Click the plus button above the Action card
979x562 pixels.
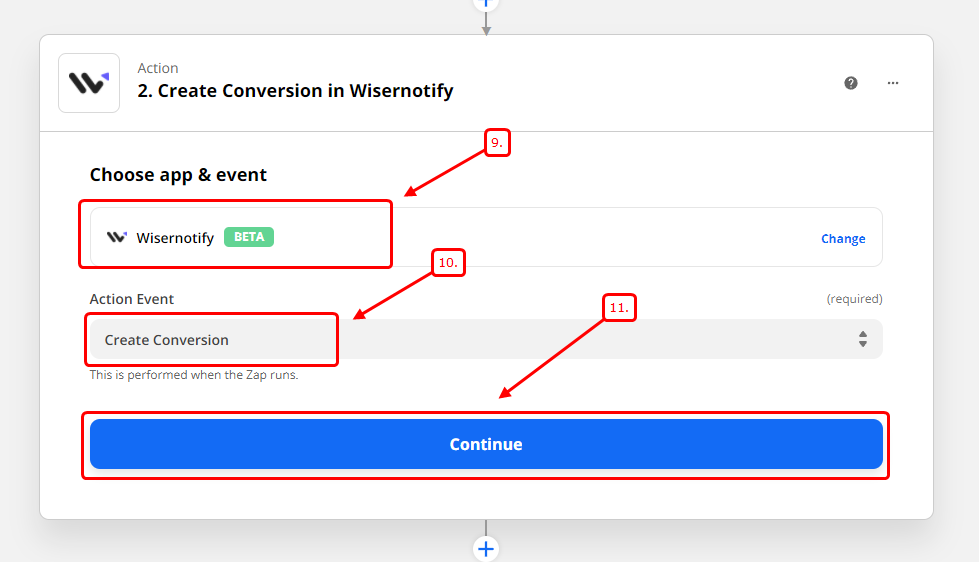486,3
